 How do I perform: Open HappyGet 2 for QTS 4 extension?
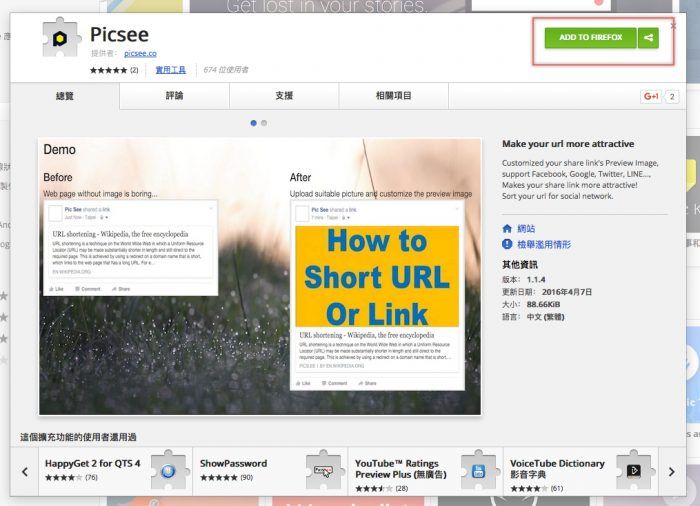coord(115,471)
